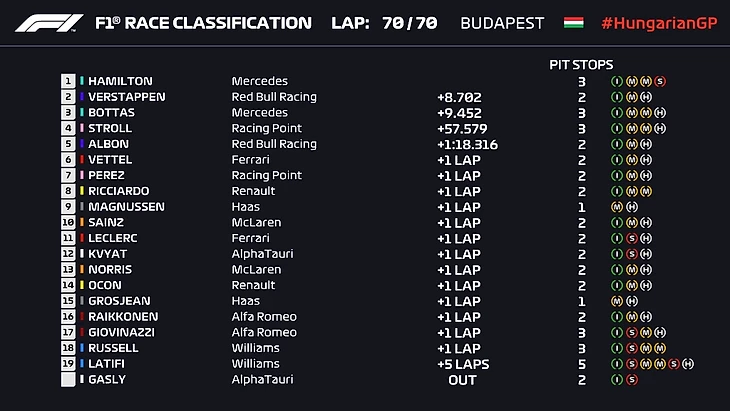Viewport: 730px width, 411px height.
Task: Click the Hungarian flag icon
Action: pyautogui.click(x=573, y=22)
